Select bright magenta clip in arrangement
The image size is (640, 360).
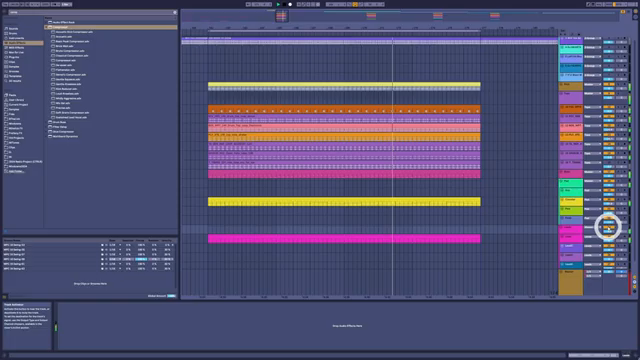pyautogui.click(x=344, y=239)
